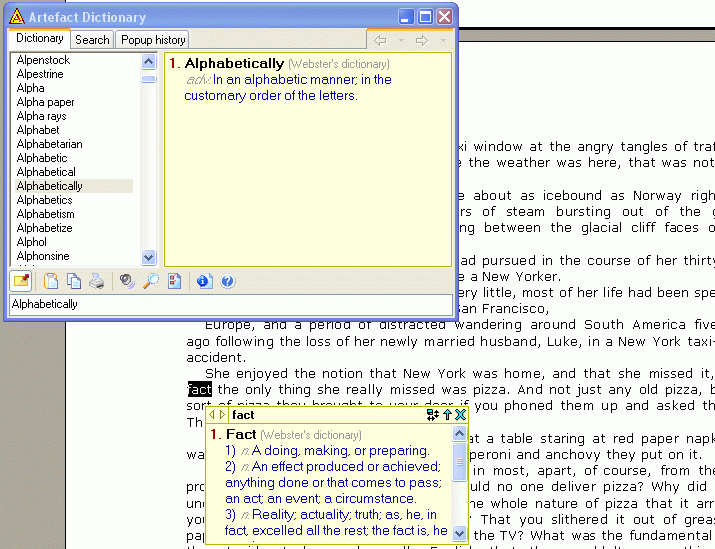Select Alphabetic in word list
715x549 pixels.
tap(42, 158)
